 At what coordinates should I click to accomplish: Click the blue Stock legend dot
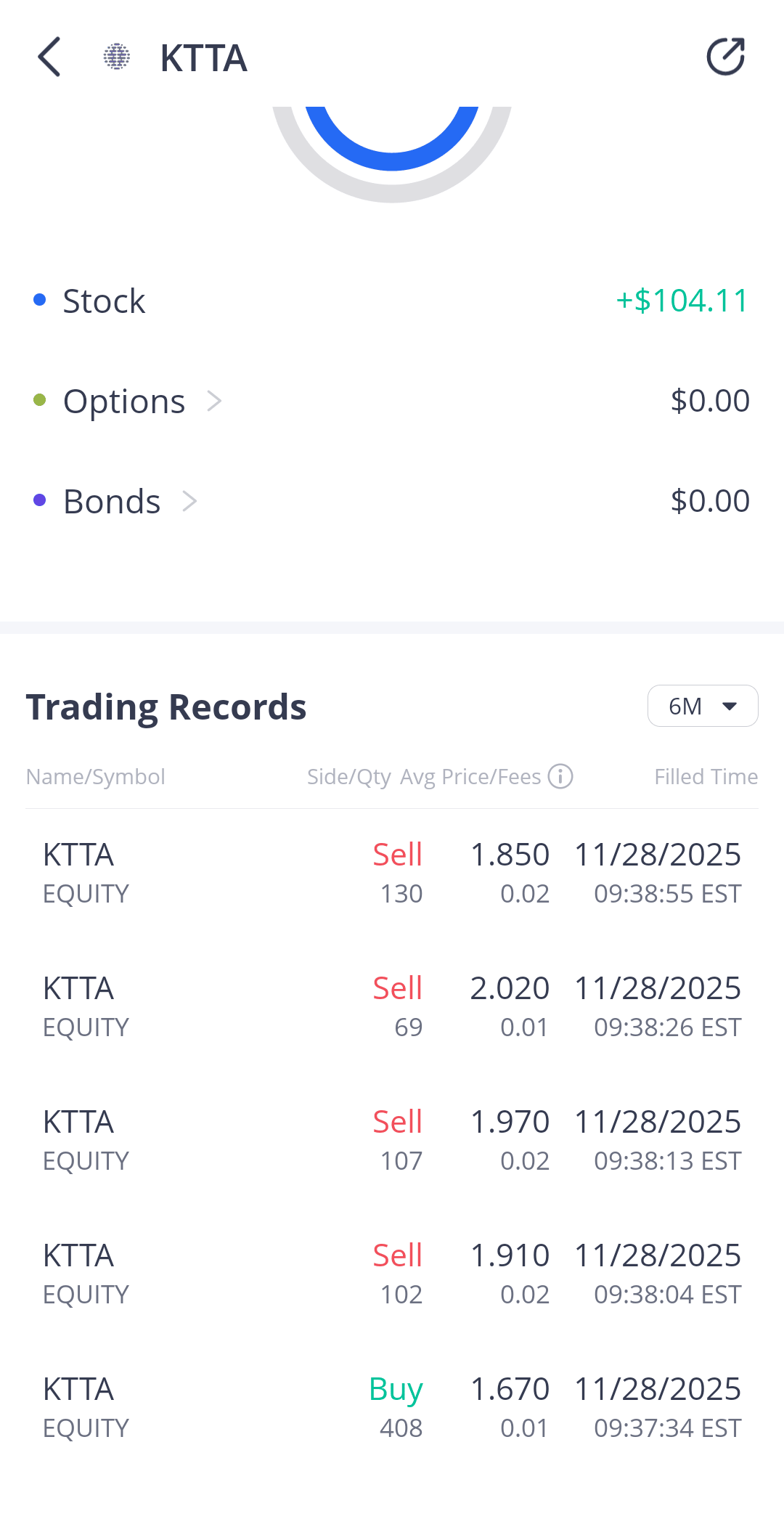[40, 300]
